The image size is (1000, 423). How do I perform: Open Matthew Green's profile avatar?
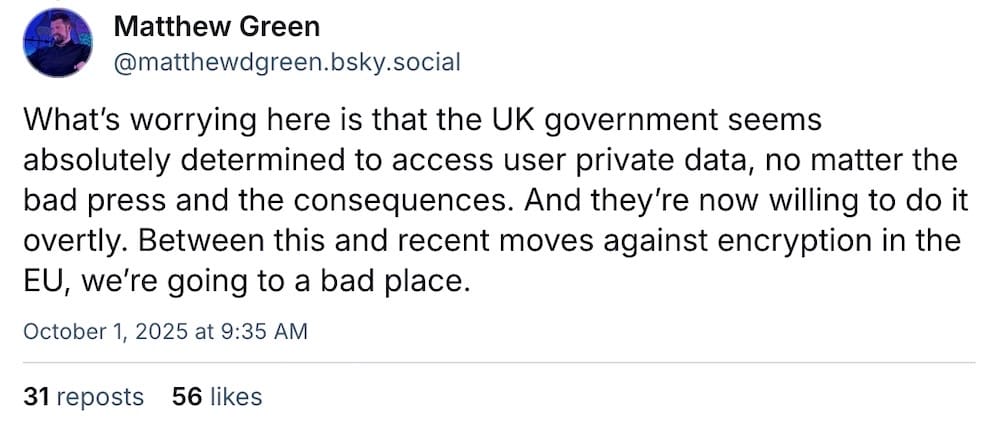57,43
